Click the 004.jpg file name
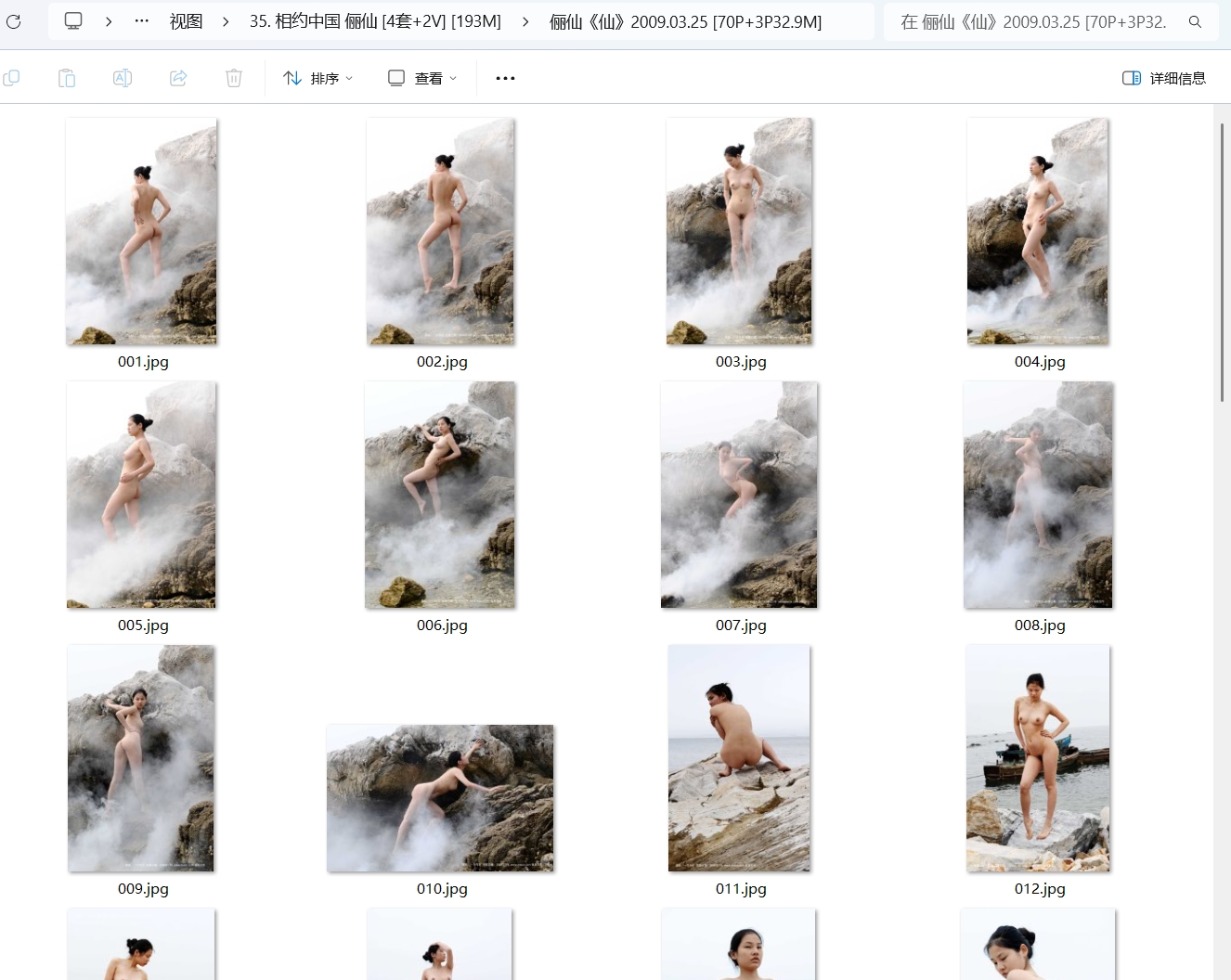1231x980 pixels. coord(1040,362)
